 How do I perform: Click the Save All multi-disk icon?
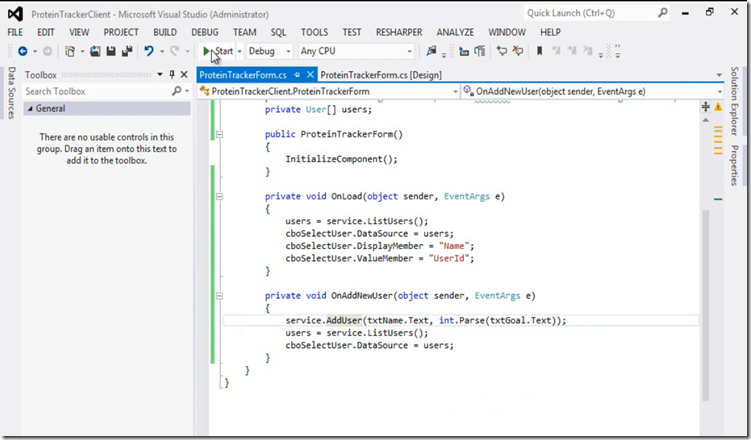(x=127, y=51)
